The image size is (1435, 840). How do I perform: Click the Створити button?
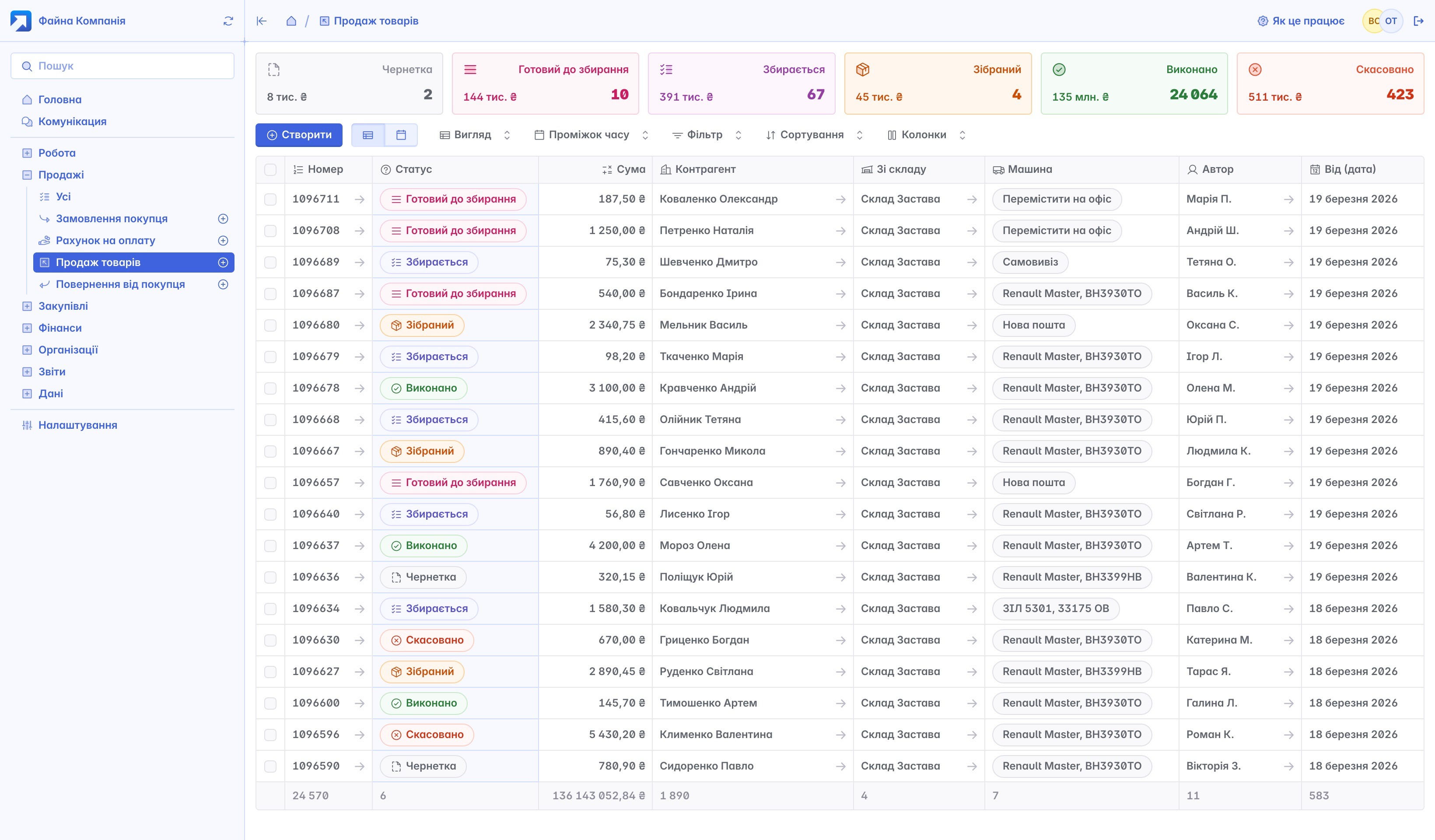click(x=299, y=135)
